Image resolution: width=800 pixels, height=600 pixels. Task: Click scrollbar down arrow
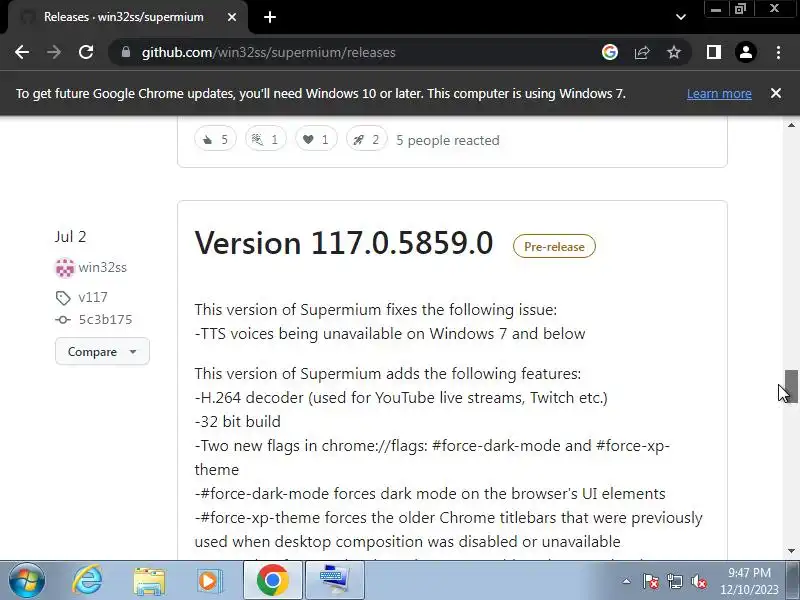tap(791, 551)
